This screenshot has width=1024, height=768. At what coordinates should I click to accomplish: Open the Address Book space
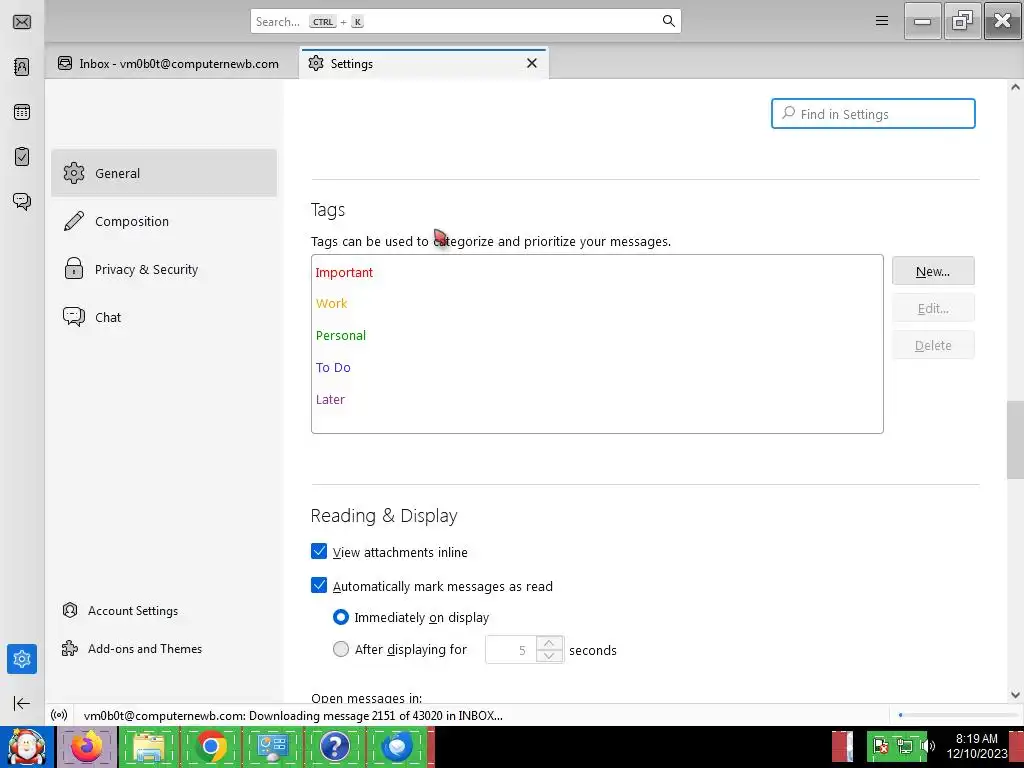pos(22,67)
